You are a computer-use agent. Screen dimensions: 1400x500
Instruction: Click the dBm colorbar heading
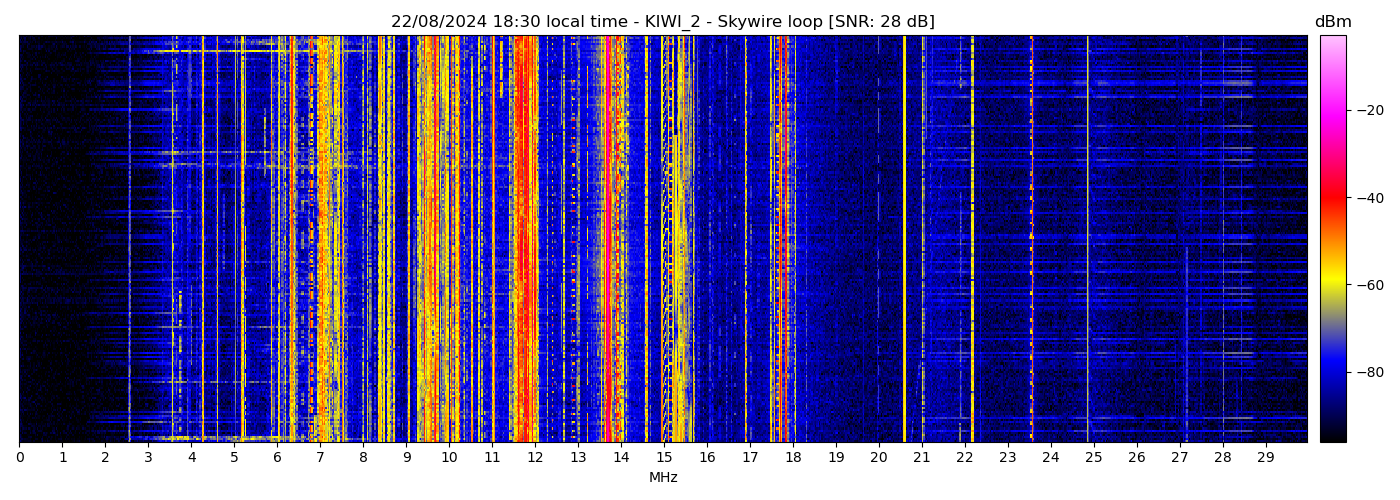pyautogui.click(x=1332, y=22)
